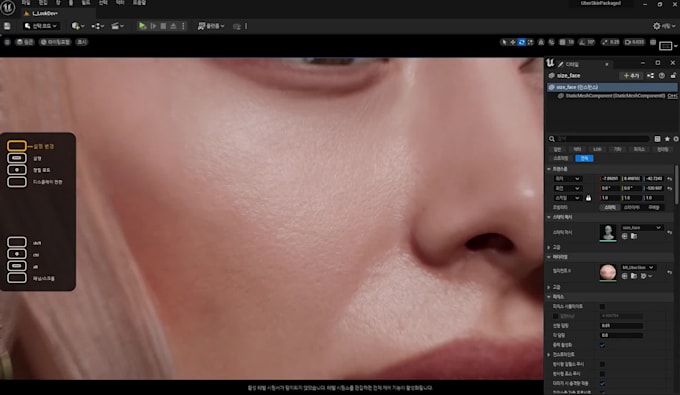Open the Blueprints toolbar menu
This screenshot has width=680, height=395.
click(98, 26)
